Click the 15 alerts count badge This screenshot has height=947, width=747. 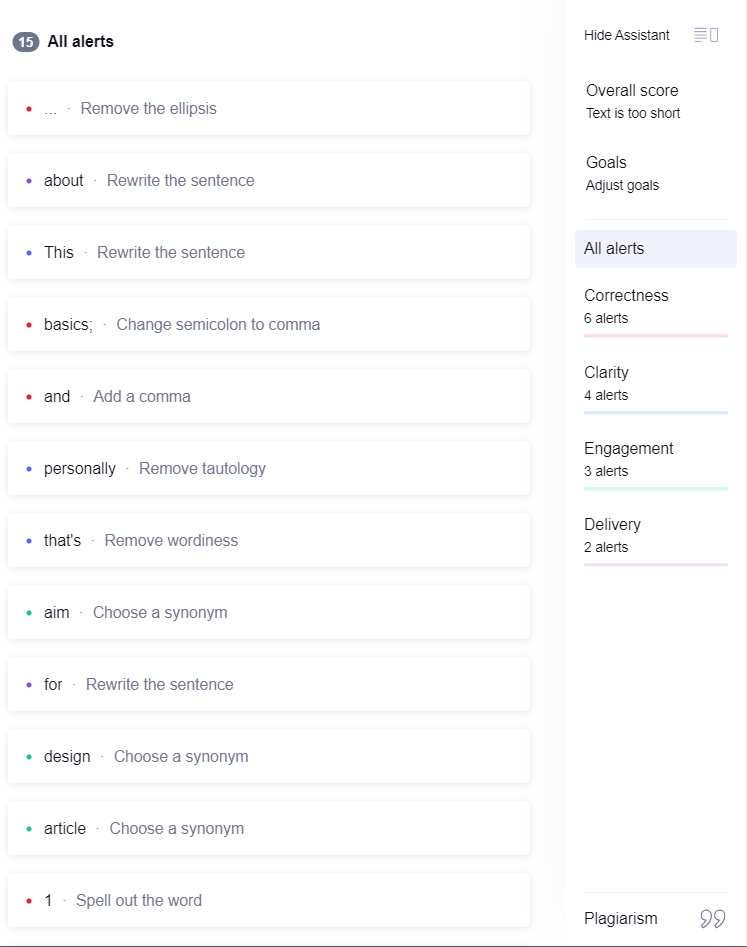[x=26, y=42]
